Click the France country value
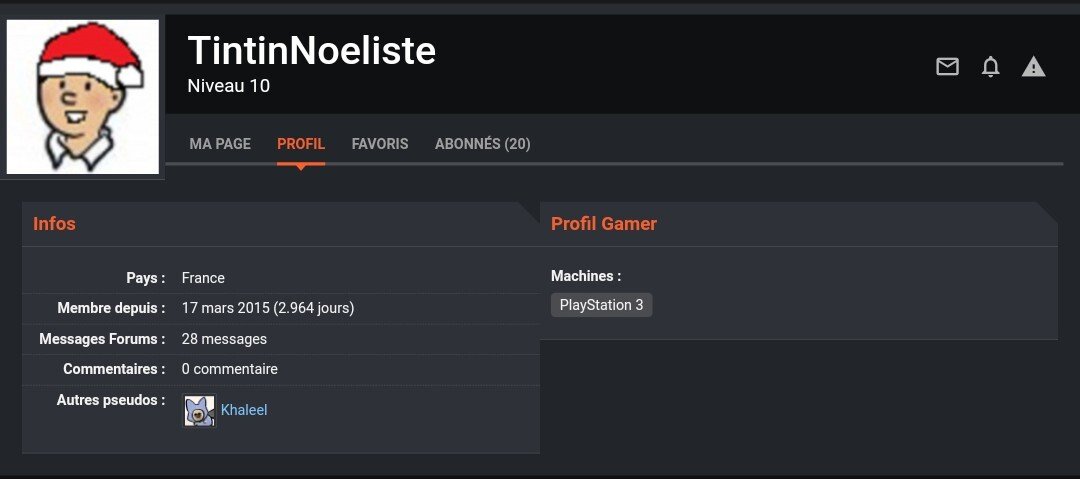 point(203,278)
